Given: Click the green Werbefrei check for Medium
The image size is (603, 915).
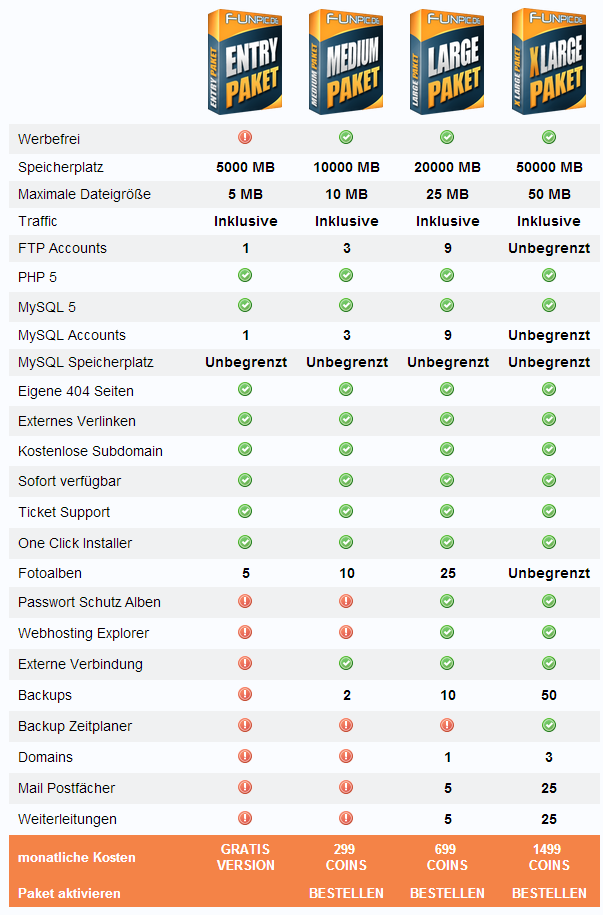Looking at the screenshot, I should [346, 137].
